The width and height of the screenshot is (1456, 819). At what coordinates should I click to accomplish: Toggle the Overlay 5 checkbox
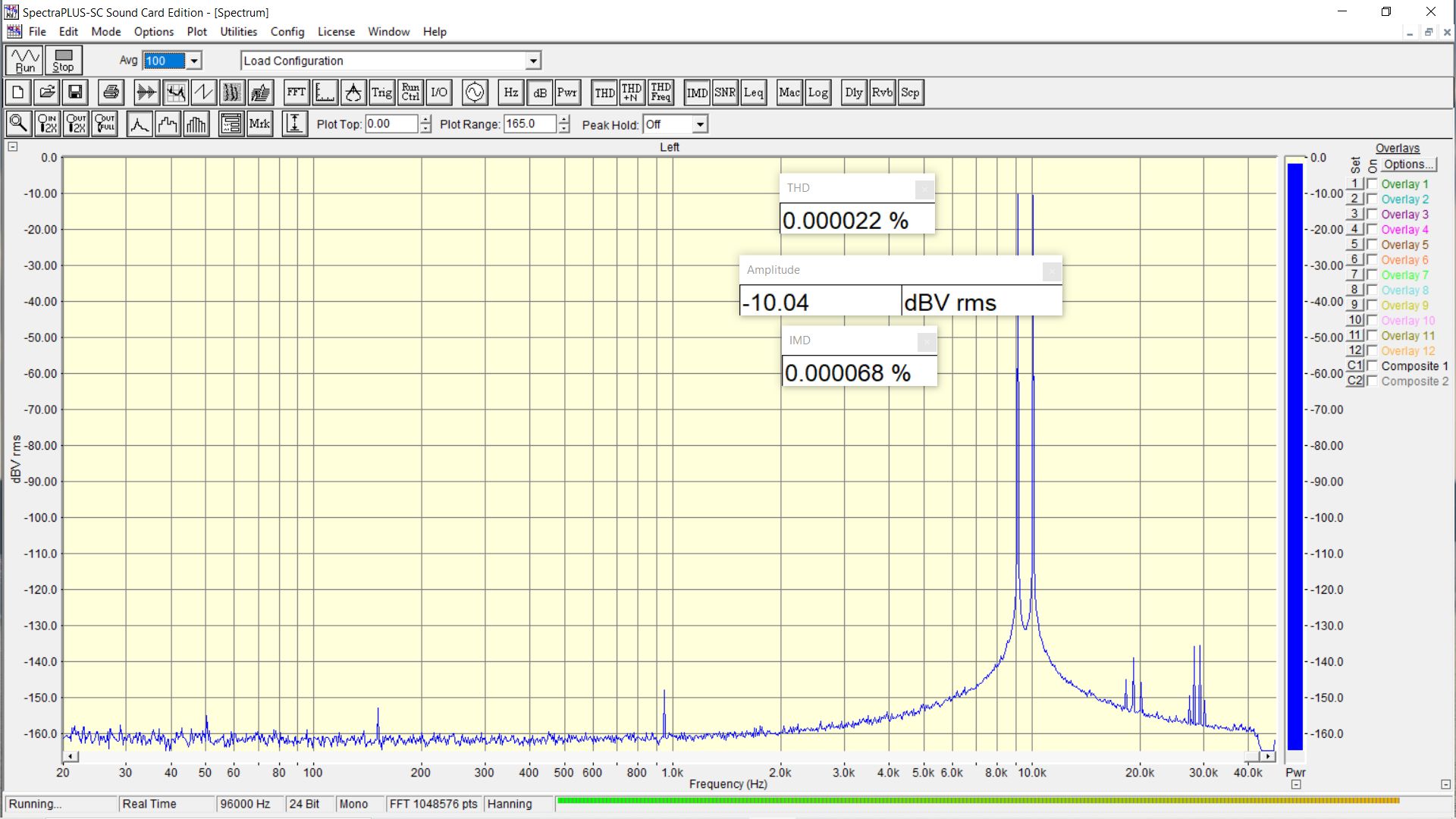coord(1372,245)
